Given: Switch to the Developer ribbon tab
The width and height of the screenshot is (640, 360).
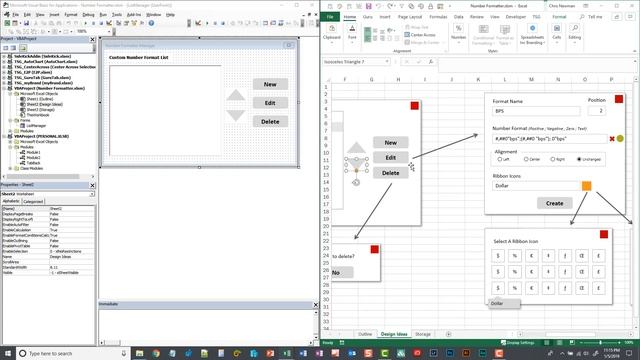Looking at the screenshot, I should pyautogui.click(x=516, y=17).
